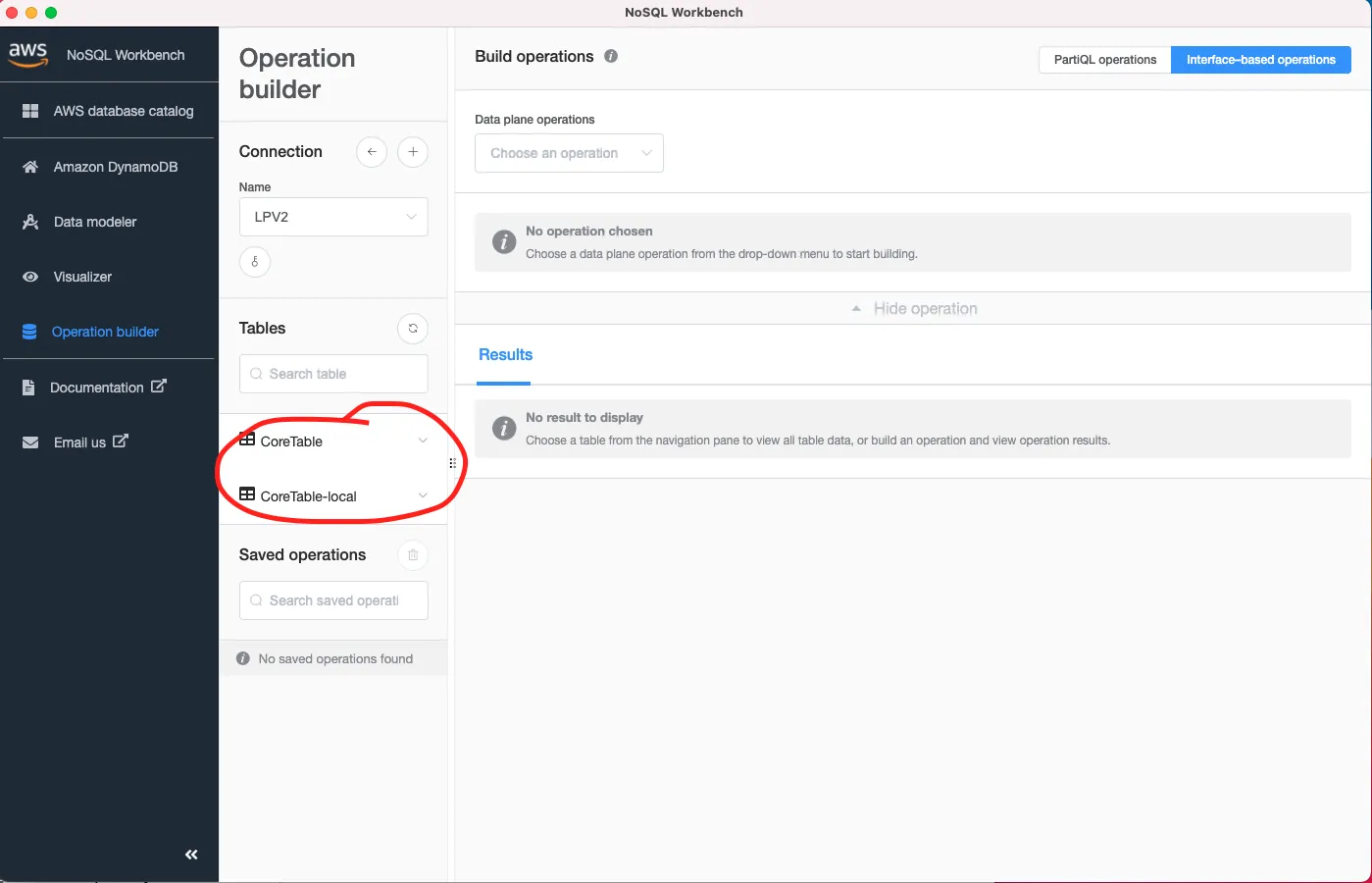This screenshot has width=1372, height=883.
Task: Click the Operation builder panel heading
Action: click(297, 74)
